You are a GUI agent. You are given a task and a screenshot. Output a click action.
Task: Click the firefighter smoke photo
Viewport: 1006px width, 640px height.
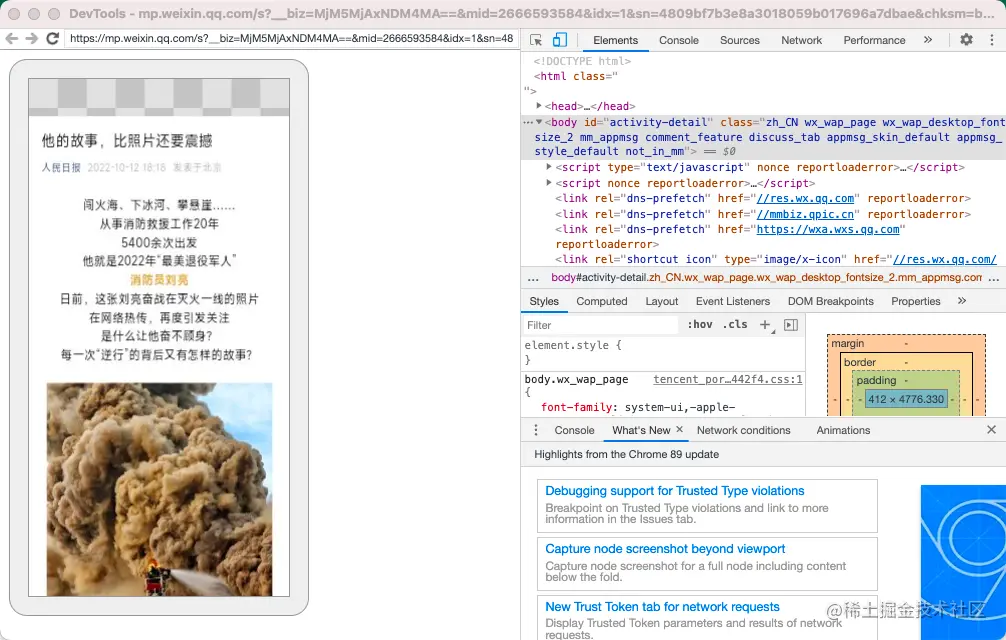pyautogui.click(x=159, y=489)
